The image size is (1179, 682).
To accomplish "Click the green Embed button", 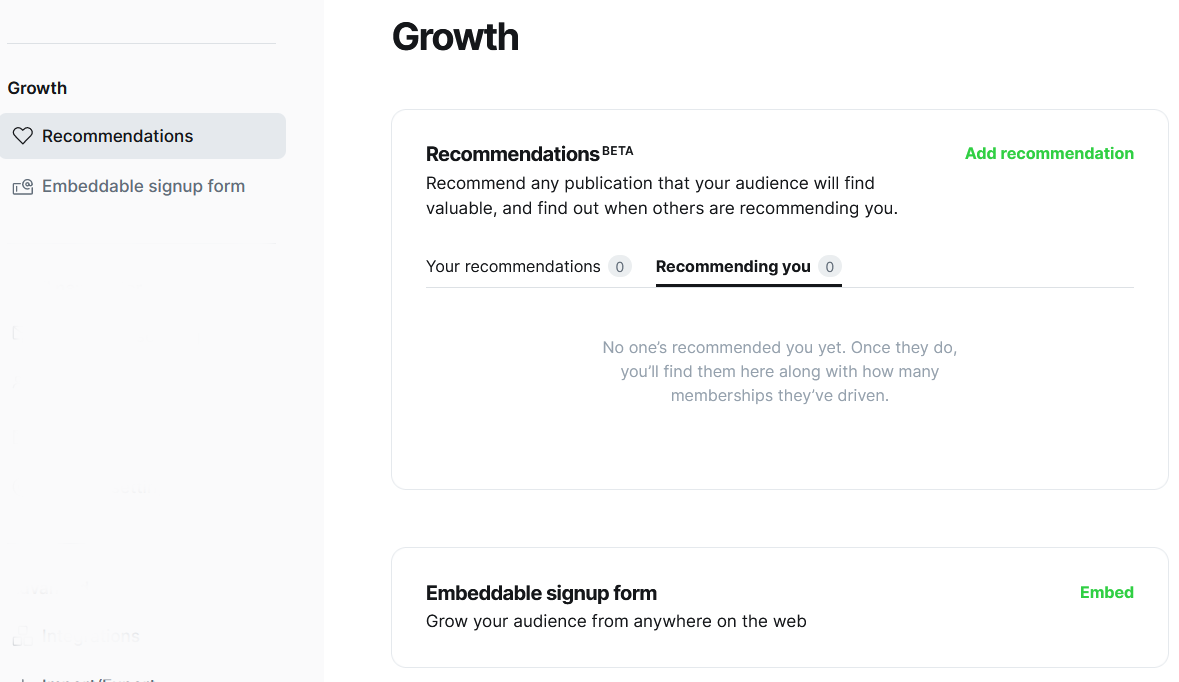I will tap(1106, 592).
